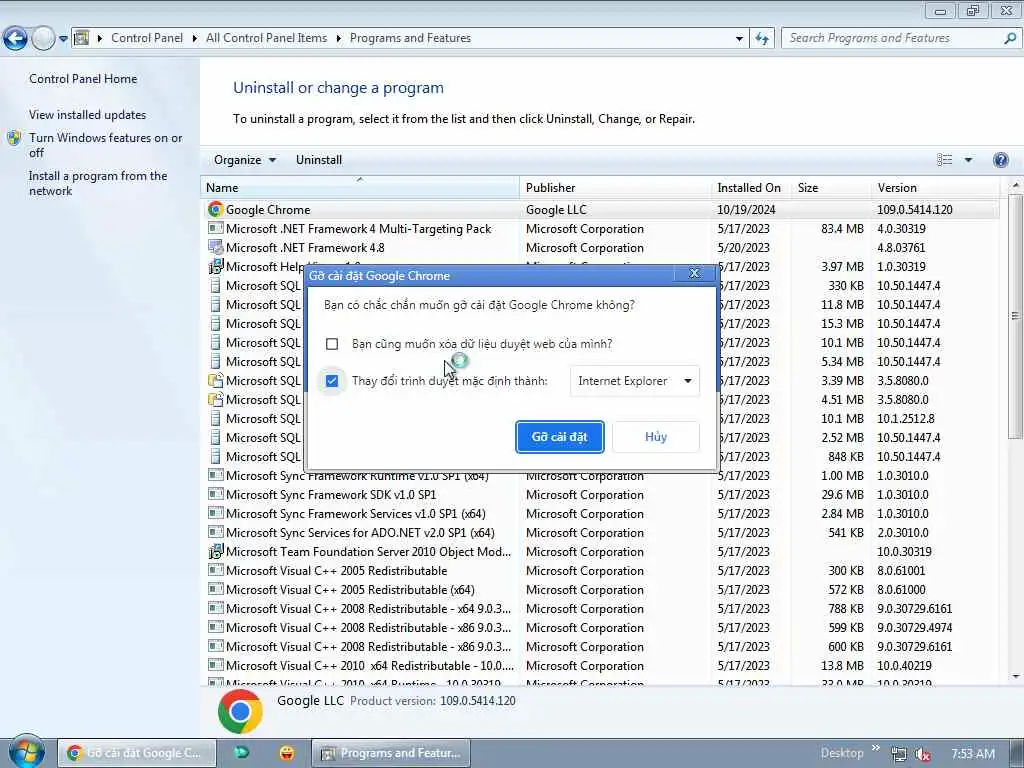1024x768 pixels.
Task: Click the 7:53 AM clock
Action: (973, 754)
